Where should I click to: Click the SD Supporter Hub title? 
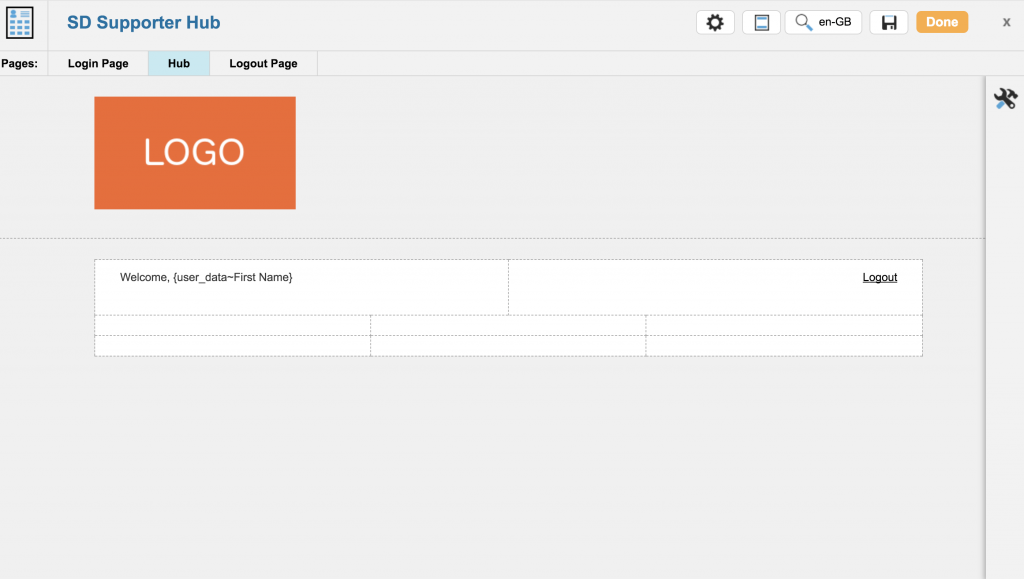[143, 22]
